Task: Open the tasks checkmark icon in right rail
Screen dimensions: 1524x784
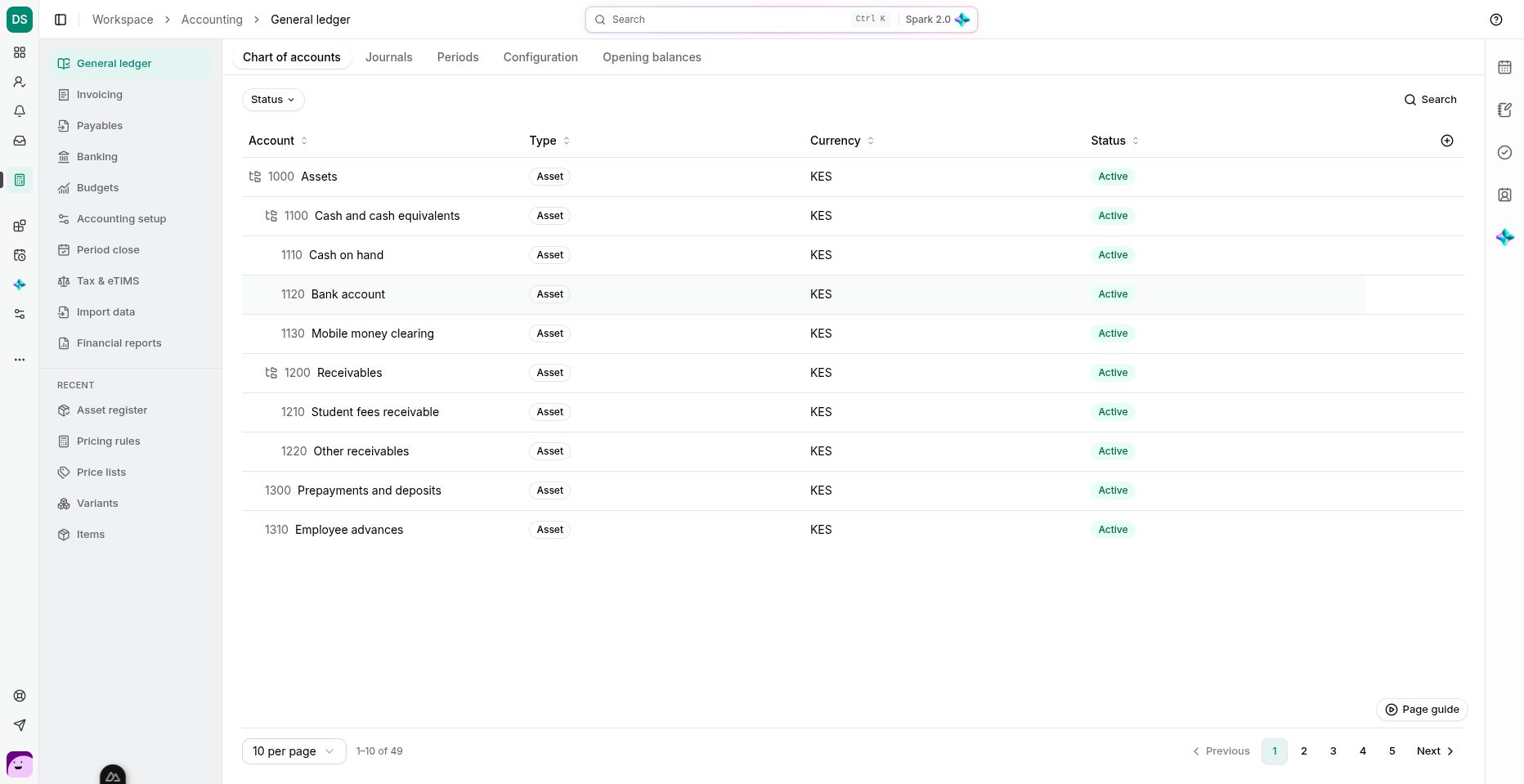Action: click(1504, 152)
